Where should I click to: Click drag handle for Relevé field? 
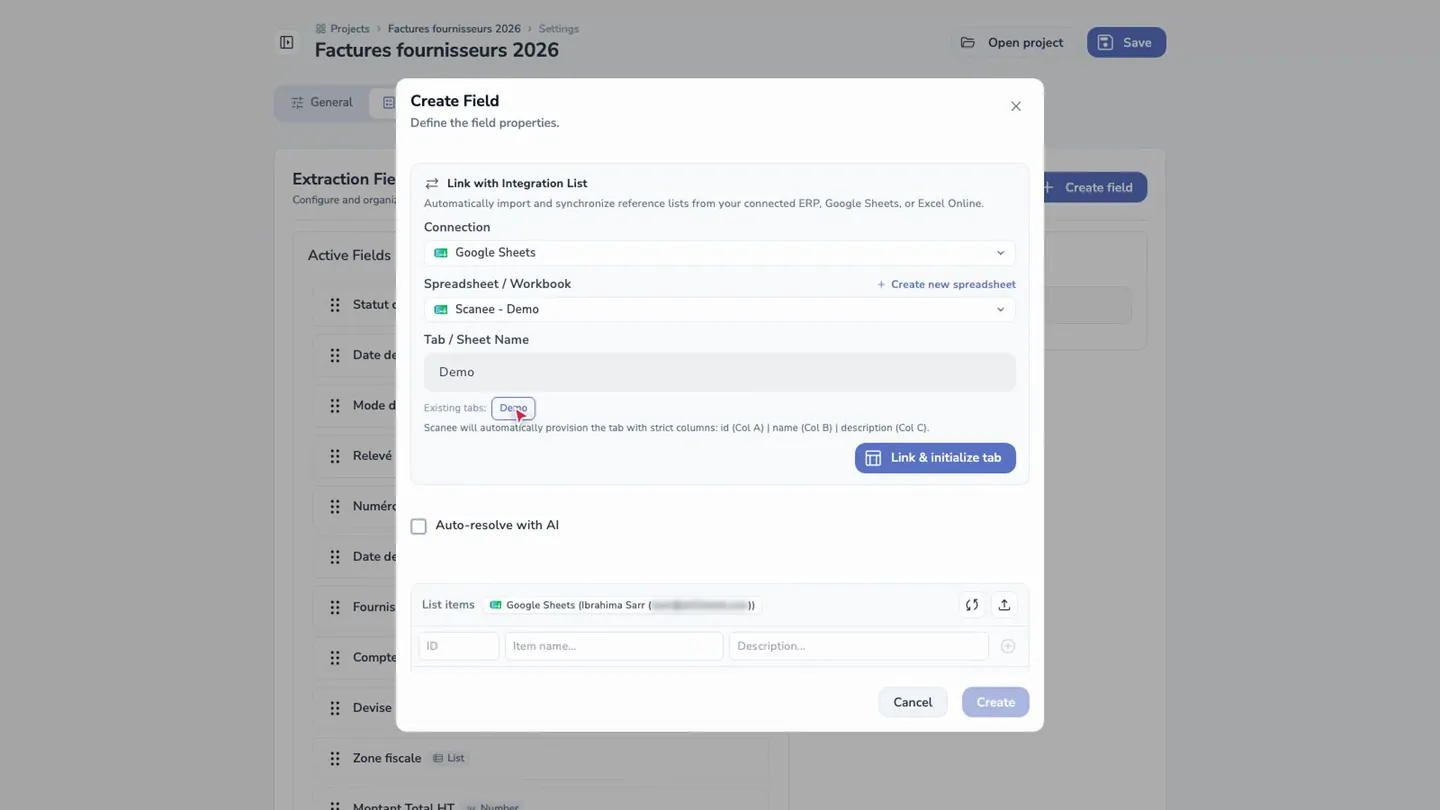click(x=335, y=456)
